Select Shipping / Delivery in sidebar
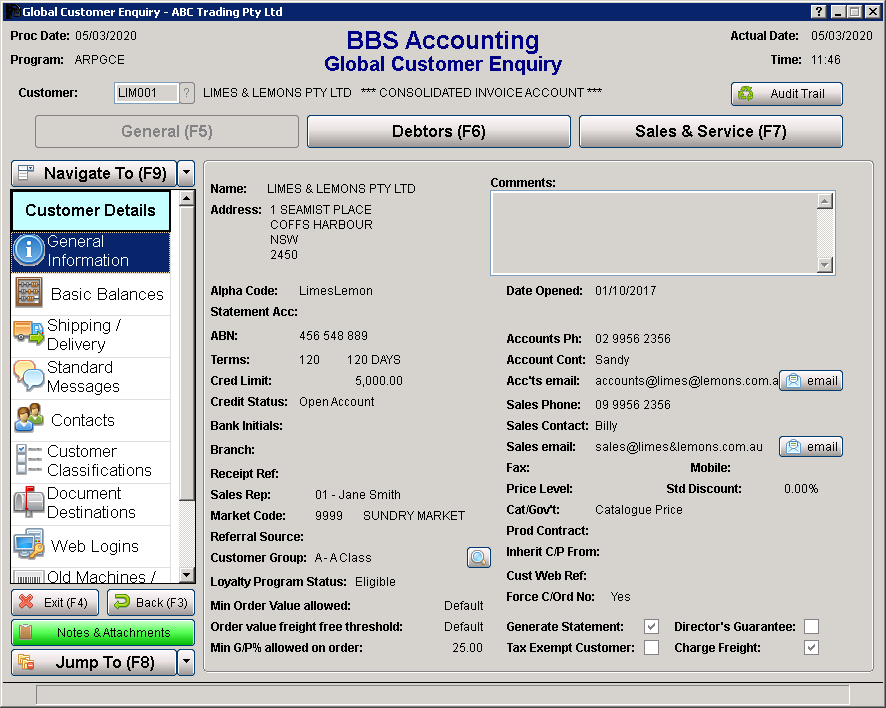886x708 pixels. 91,335
